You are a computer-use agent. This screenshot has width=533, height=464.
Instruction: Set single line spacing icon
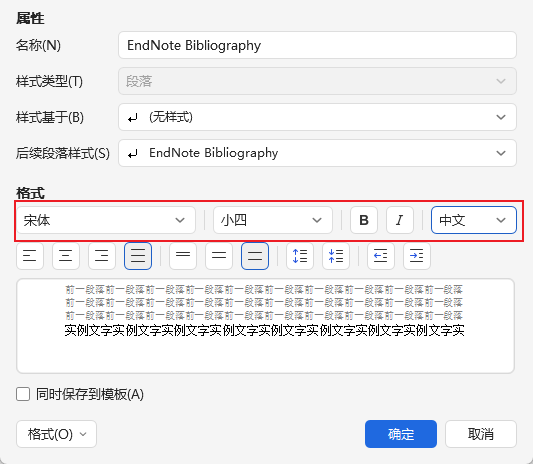click(183, 256)
